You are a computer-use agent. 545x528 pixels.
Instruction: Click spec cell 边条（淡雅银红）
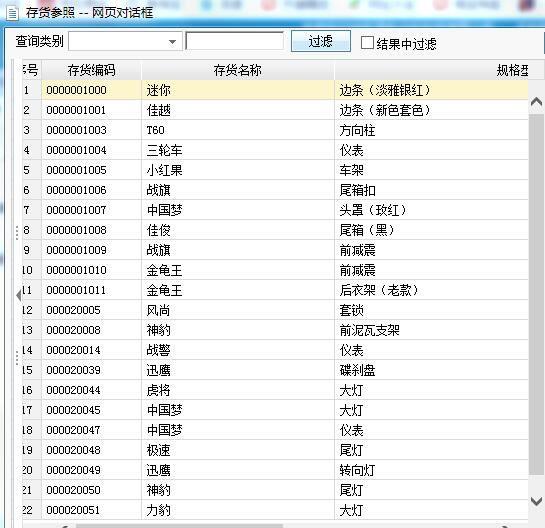(x=431, y=90)
